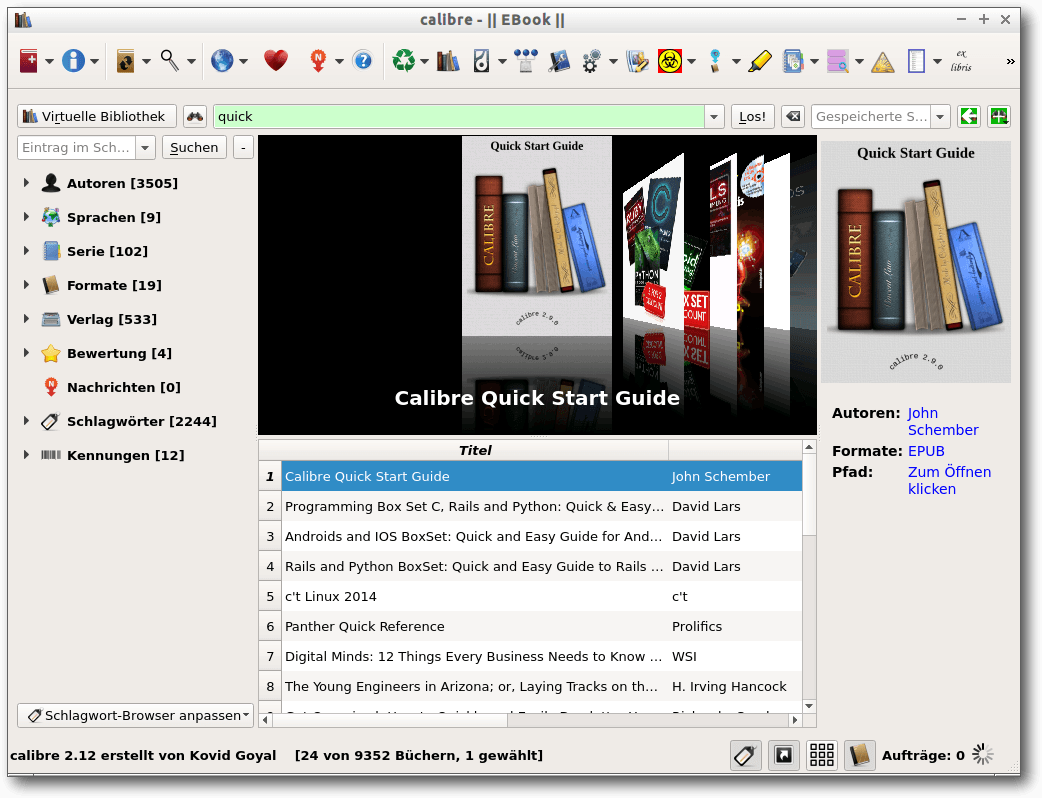Click the green left-arrow saved search icon
Viewport: 1042px width, 798px height.
pos(969,116)
